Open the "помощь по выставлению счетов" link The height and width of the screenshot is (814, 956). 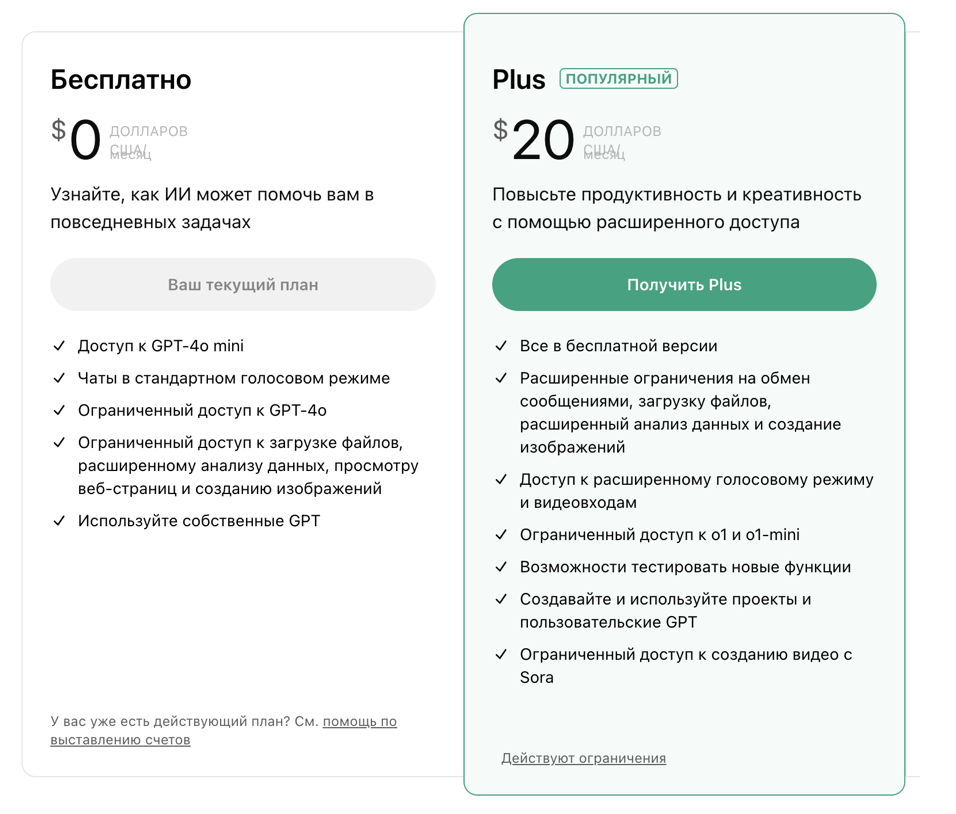(x=360, y=721)
